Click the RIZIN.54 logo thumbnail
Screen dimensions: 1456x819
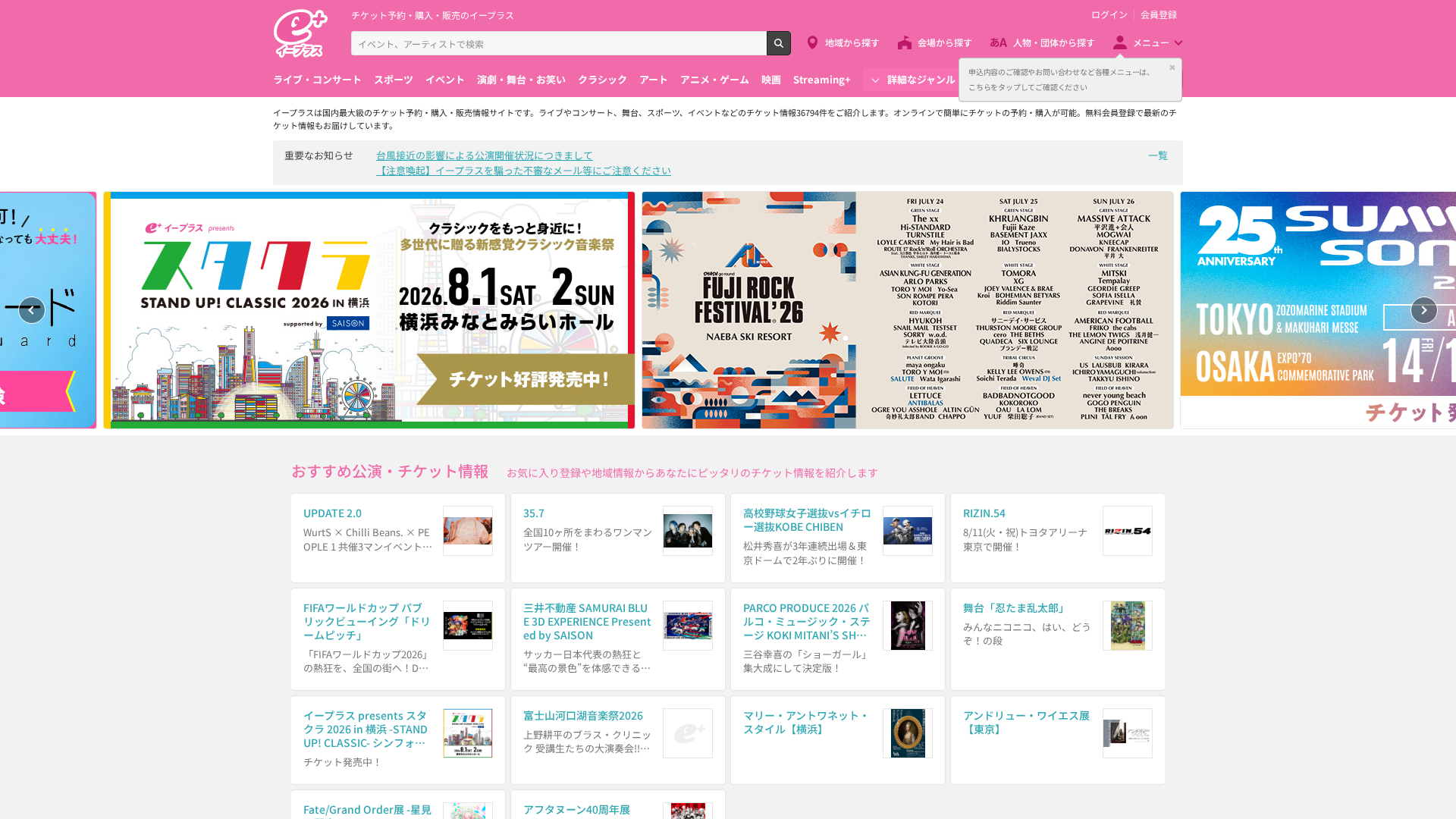(x=1128, y=531)
